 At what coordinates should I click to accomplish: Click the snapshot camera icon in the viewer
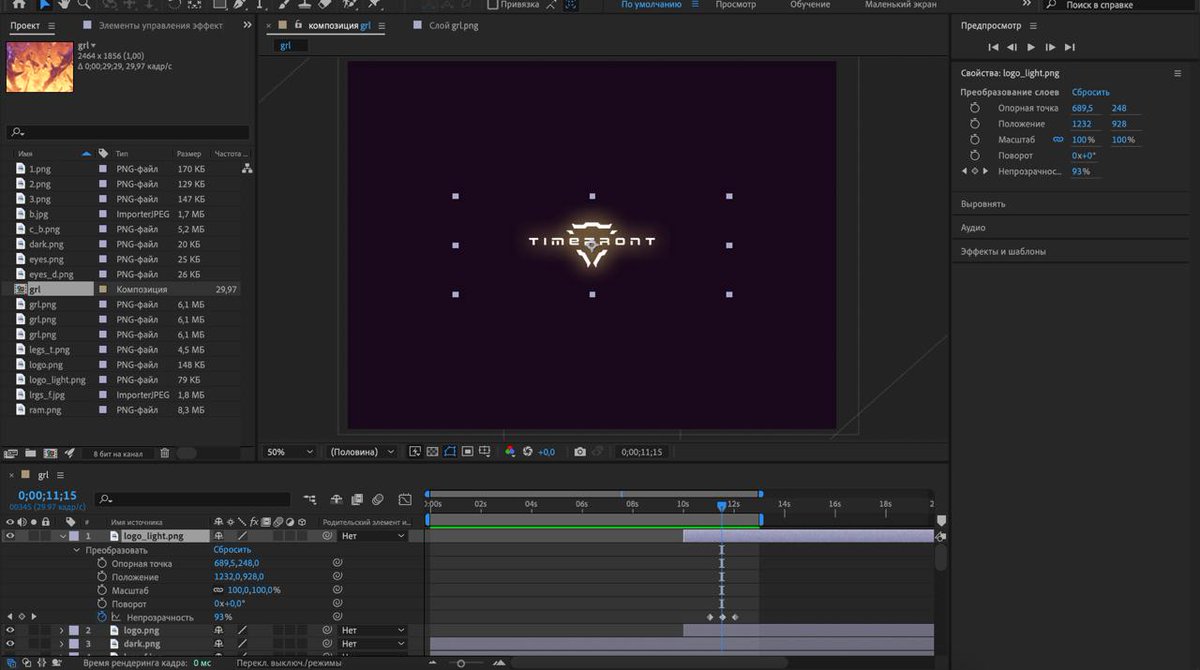coord(580,452)
